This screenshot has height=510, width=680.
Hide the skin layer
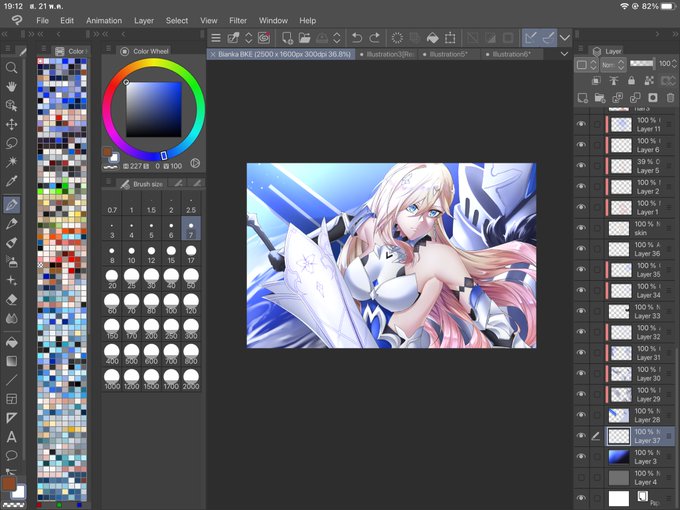[581, 228]
